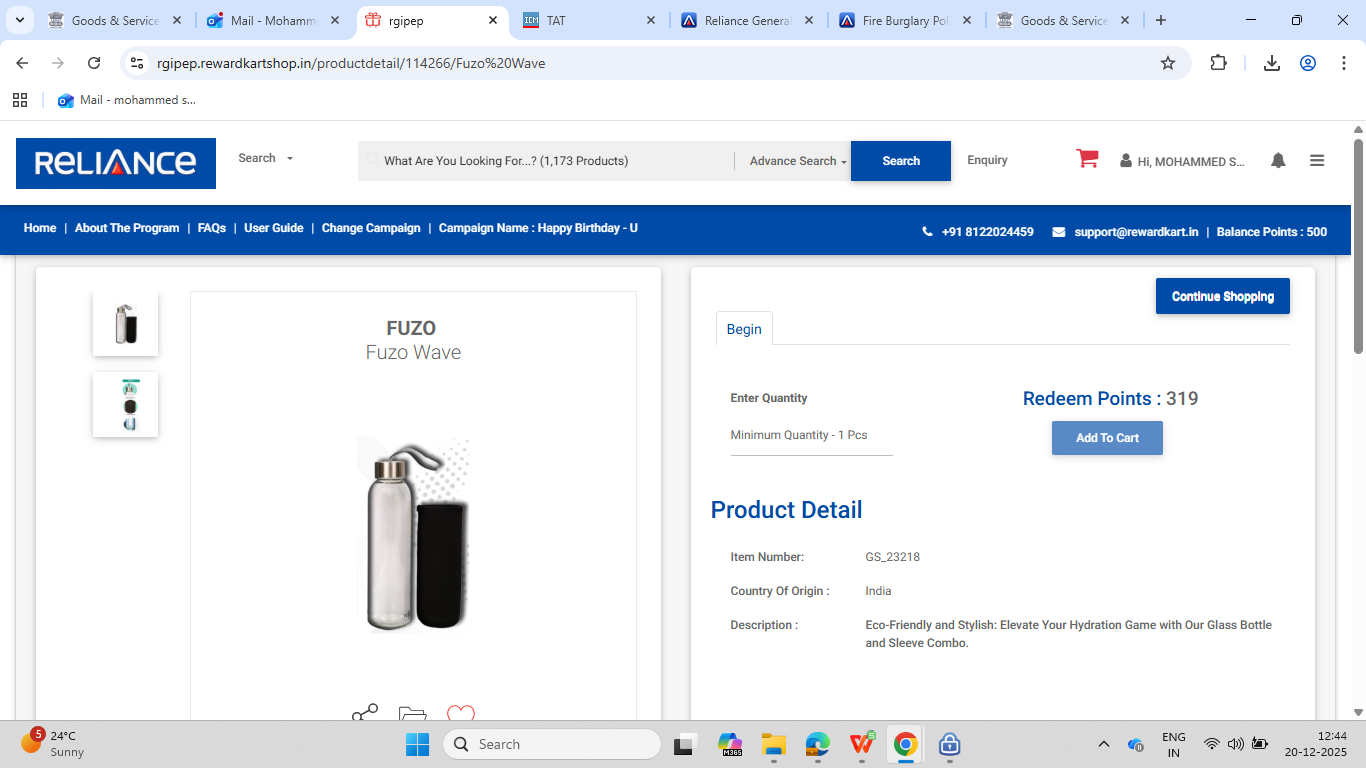
Task: Open Advance Search dropdown
Action: 798,161
